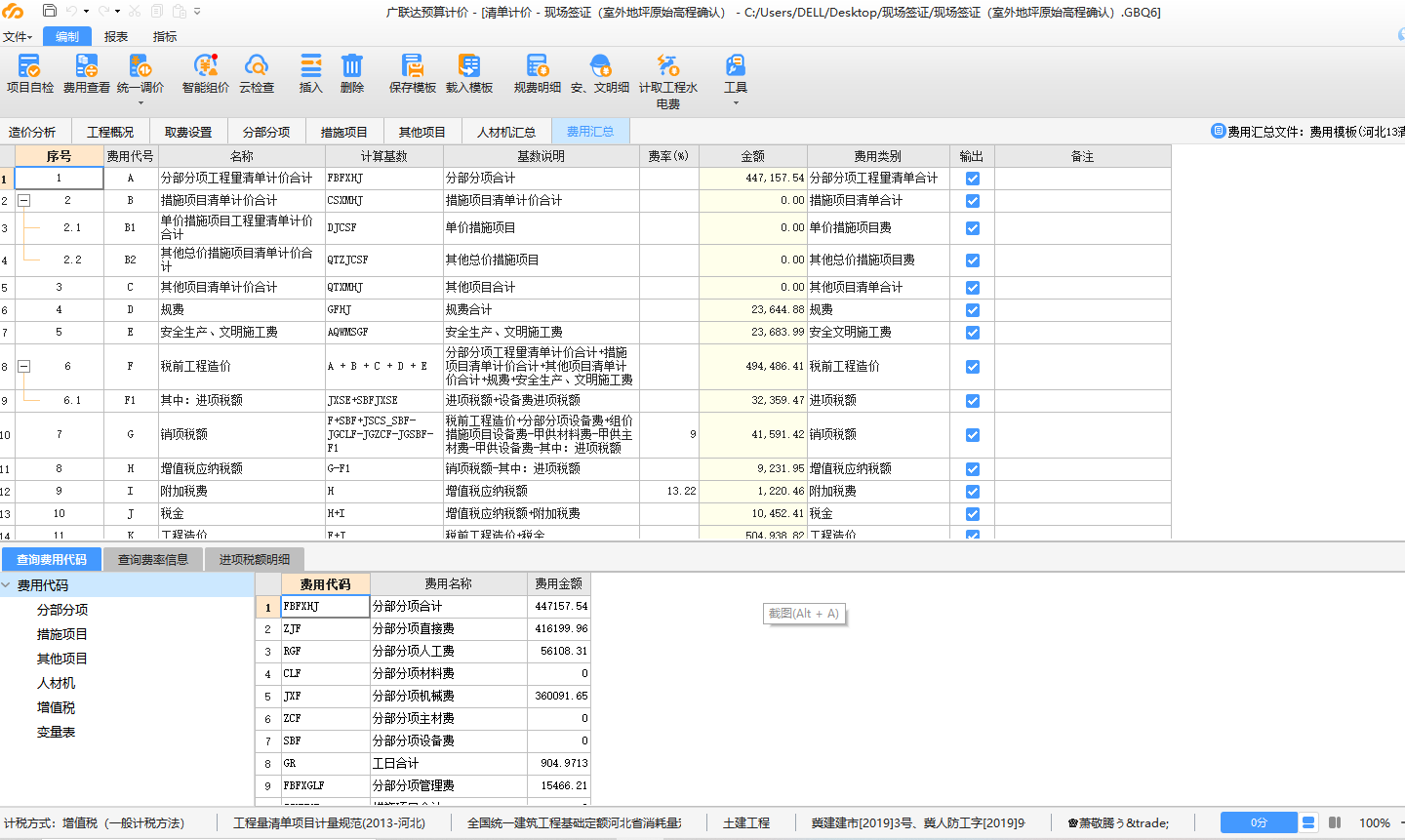Click the redo arrow icon
The image size is (1405, 840).
tap(103, 11)
